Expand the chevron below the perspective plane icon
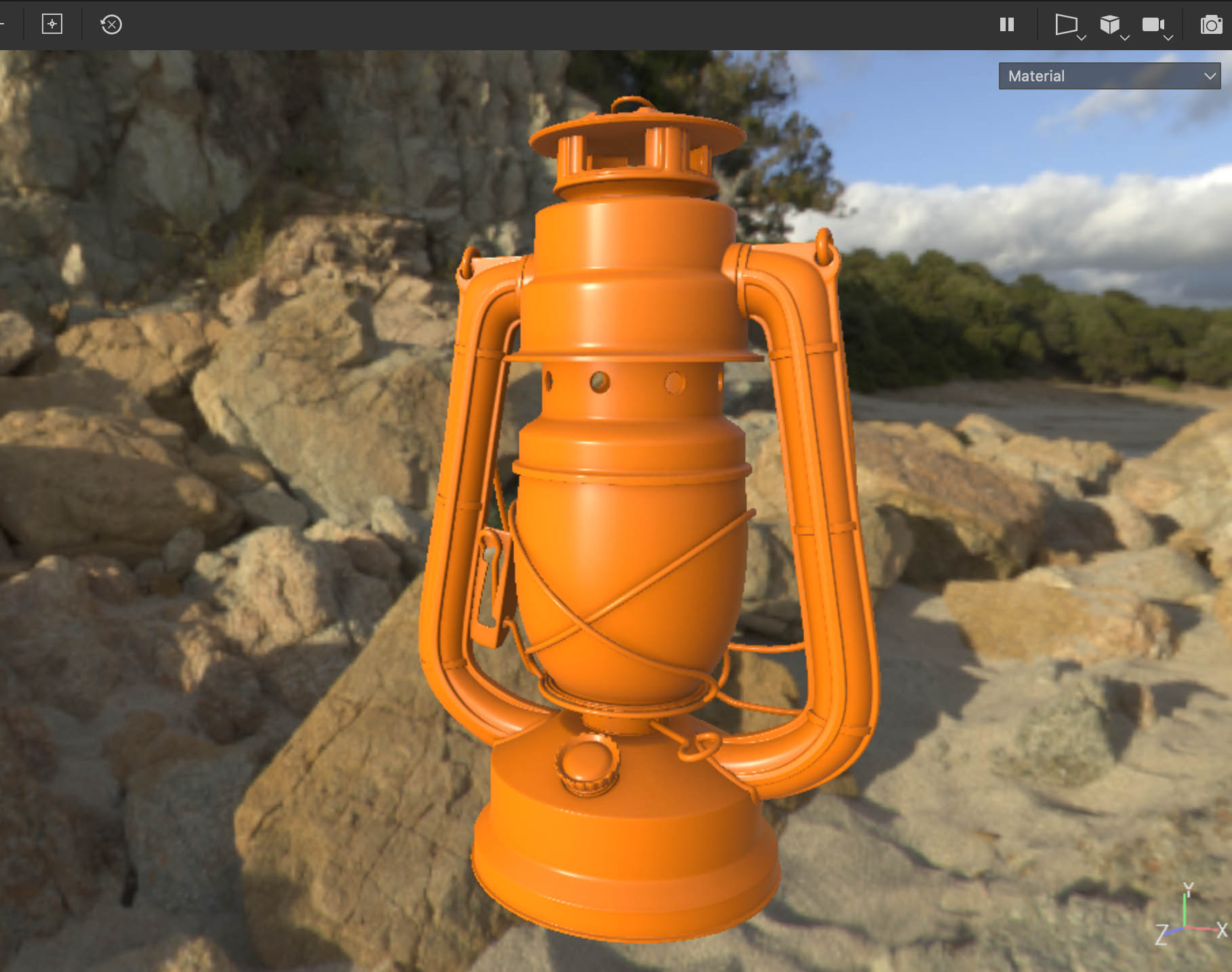Viewport: 1232px width, 972px height. pyautogui.click(x=1082, y=38)
